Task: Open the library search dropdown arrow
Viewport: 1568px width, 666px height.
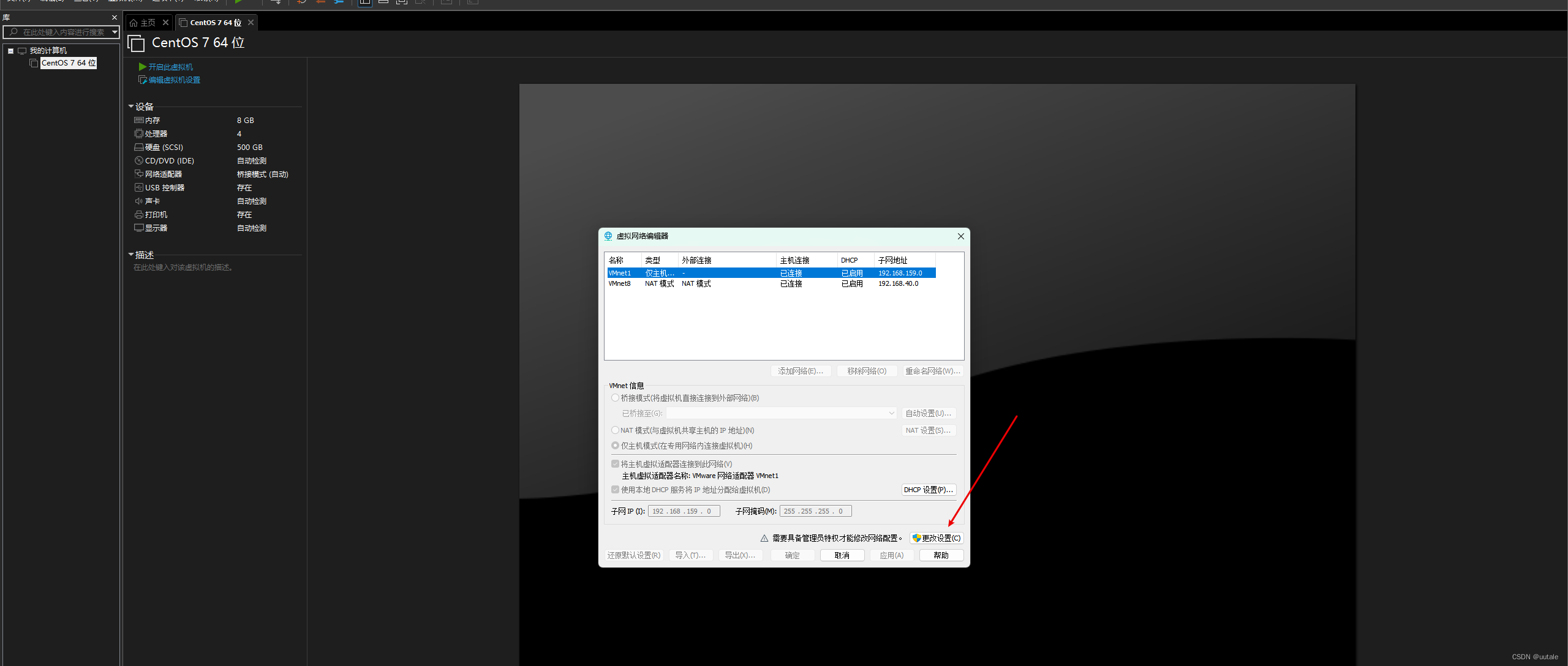Action: point(115,32)
